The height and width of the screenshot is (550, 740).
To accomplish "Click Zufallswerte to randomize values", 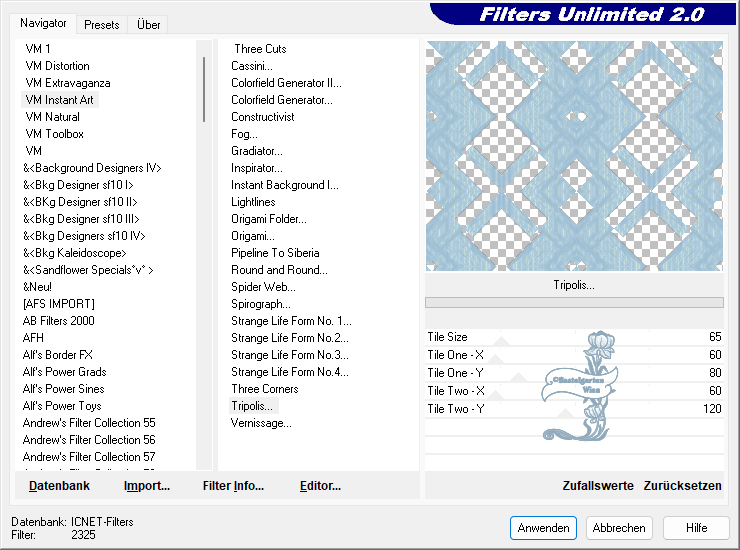I will pos(597,486).
